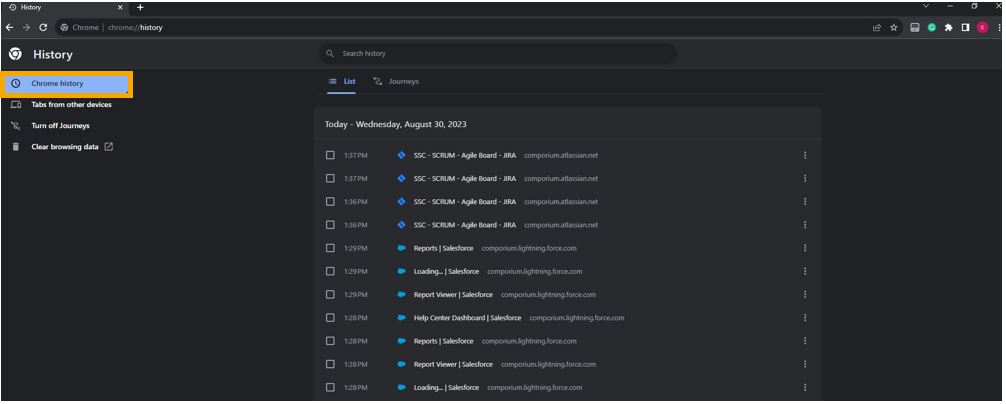Switch to the List tab
This screenshot has width=1006, height=404.
click(x=341, y=81)
